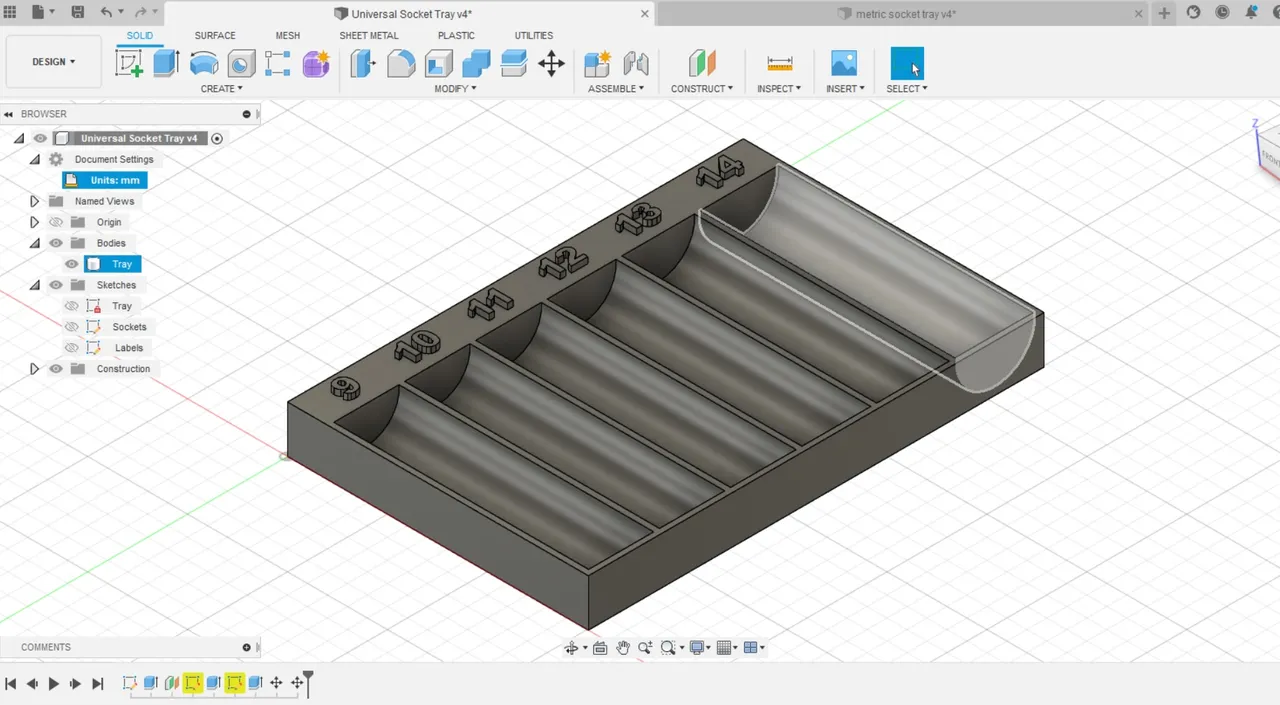Open the ASSEMBLE dropdown menu
Viewport: 1280px width, 705px height.
615,89
